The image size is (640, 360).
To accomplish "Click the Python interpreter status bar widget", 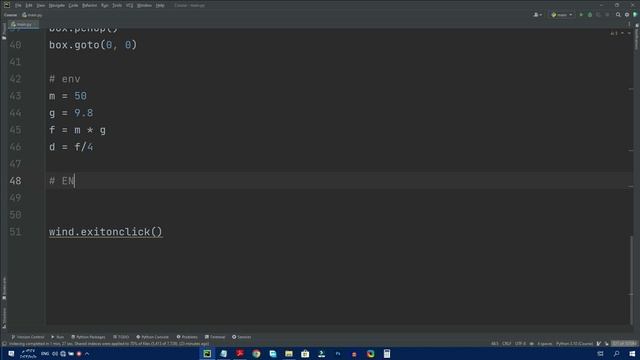I will coord(574,344).
